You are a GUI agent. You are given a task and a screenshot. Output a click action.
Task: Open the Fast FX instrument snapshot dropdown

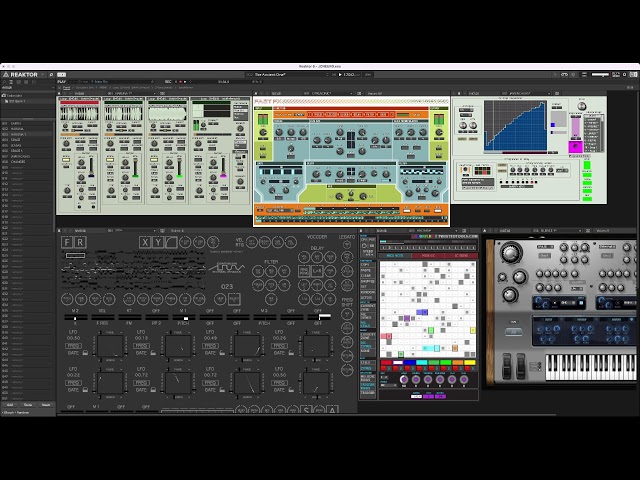click(x=328, y=93)
